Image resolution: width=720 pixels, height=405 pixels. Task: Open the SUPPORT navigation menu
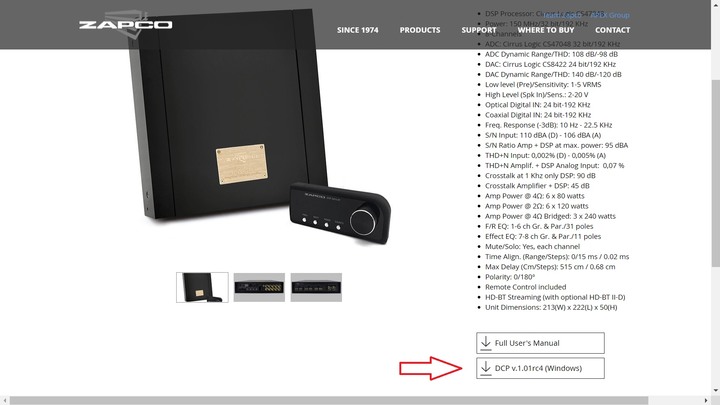click(x=479, y=30)
